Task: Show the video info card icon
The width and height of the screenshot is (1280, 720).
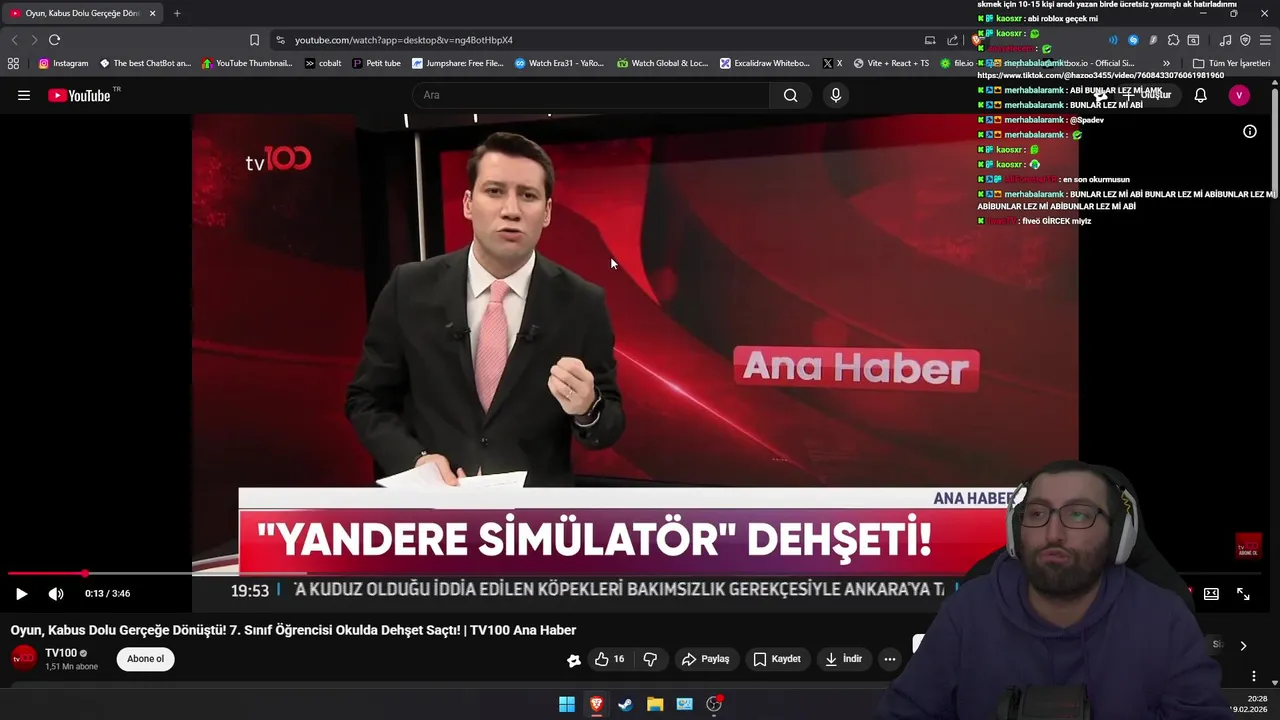Action: click(1250, 131)
